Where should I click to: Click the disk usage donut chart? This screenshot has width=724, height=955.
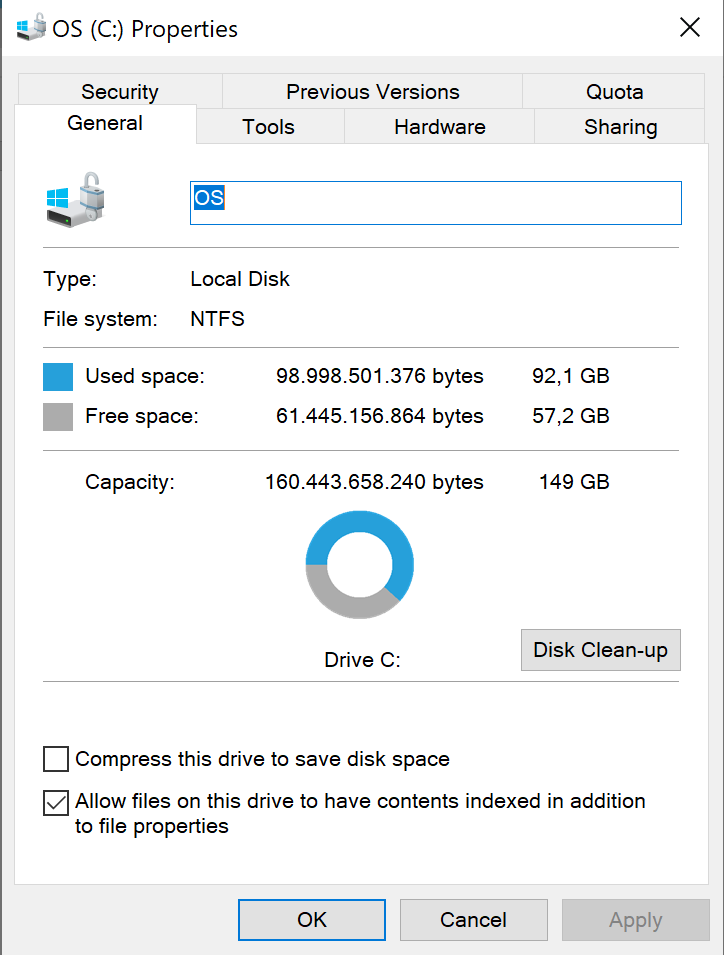[x=360, y=565]
